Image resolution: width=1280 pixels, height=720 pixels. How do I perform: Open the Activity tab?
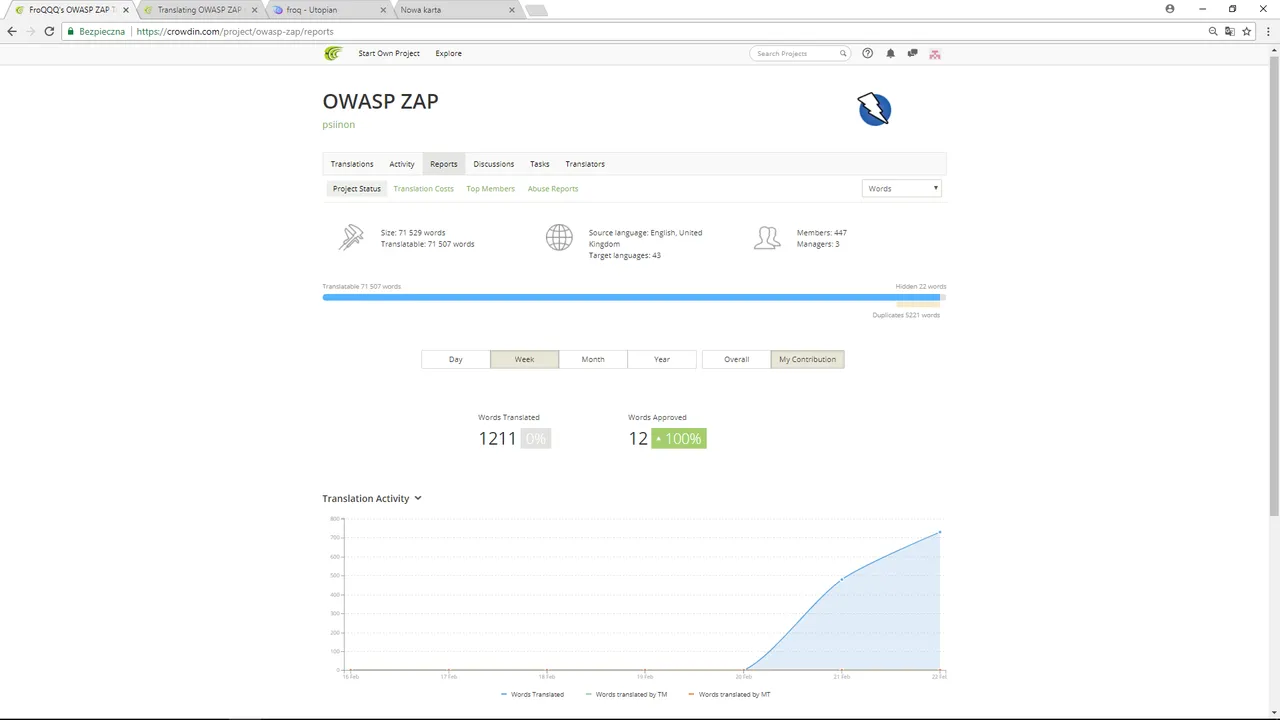(402, 164)
